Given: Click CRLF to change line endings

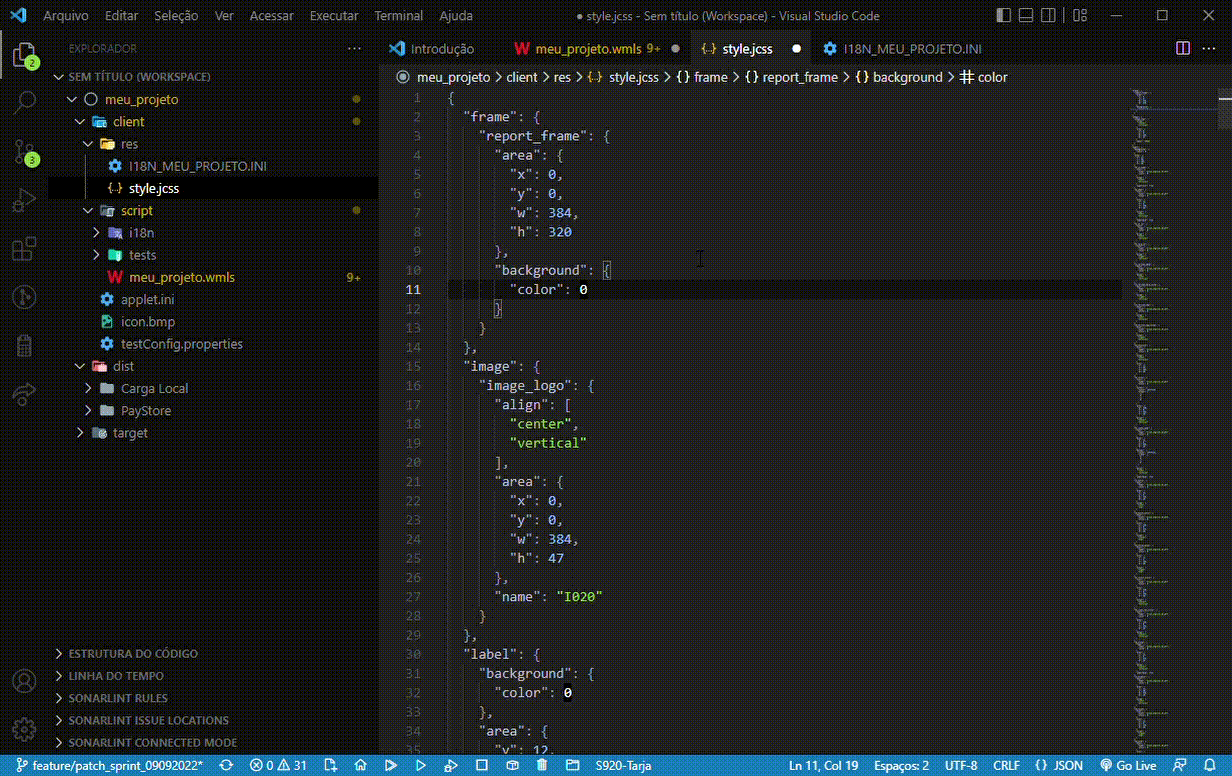Looking at the screenshot, I should coord(1006,764).
